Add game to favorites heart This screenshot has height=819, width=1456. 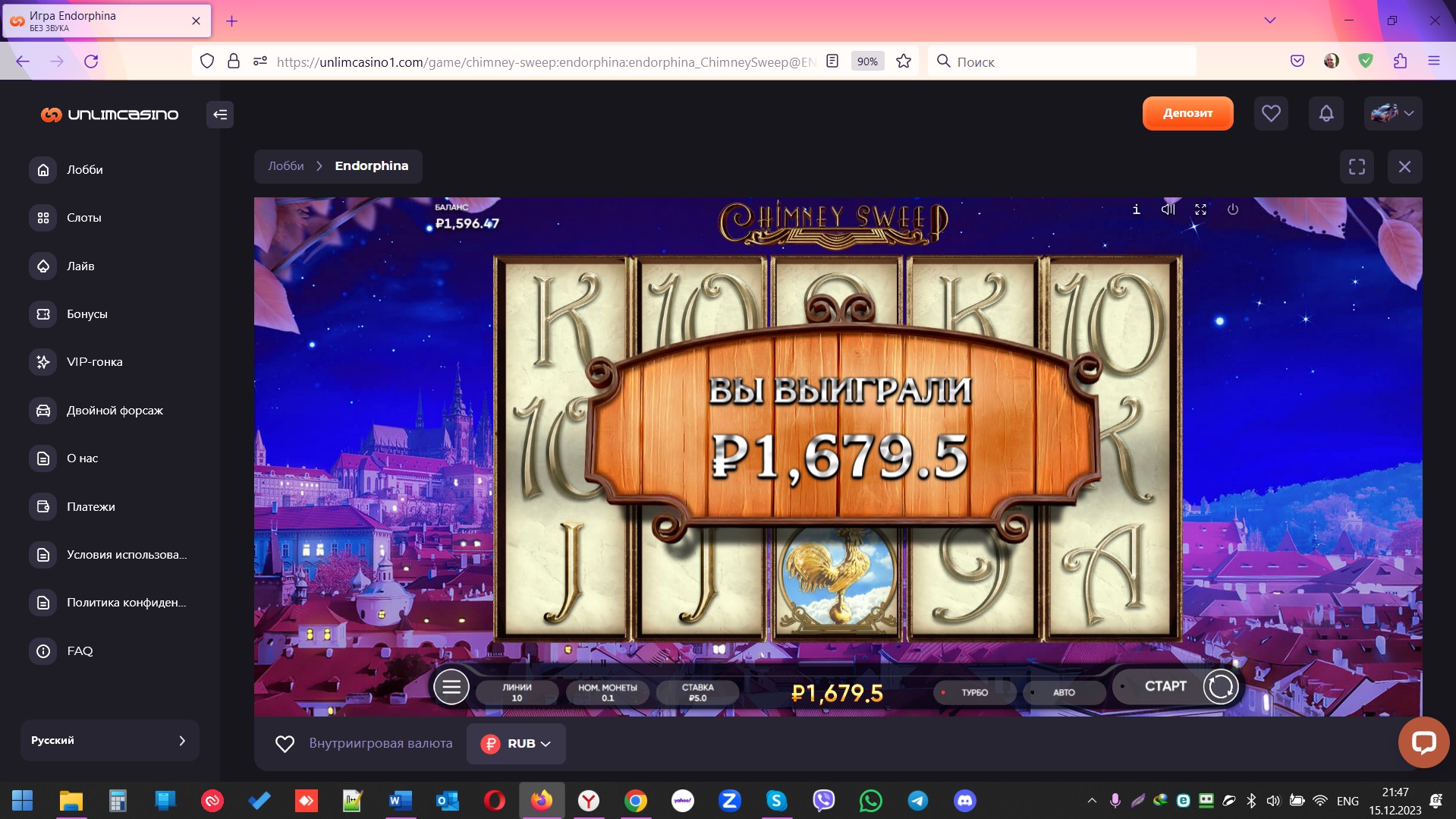(x=285, y=744)
